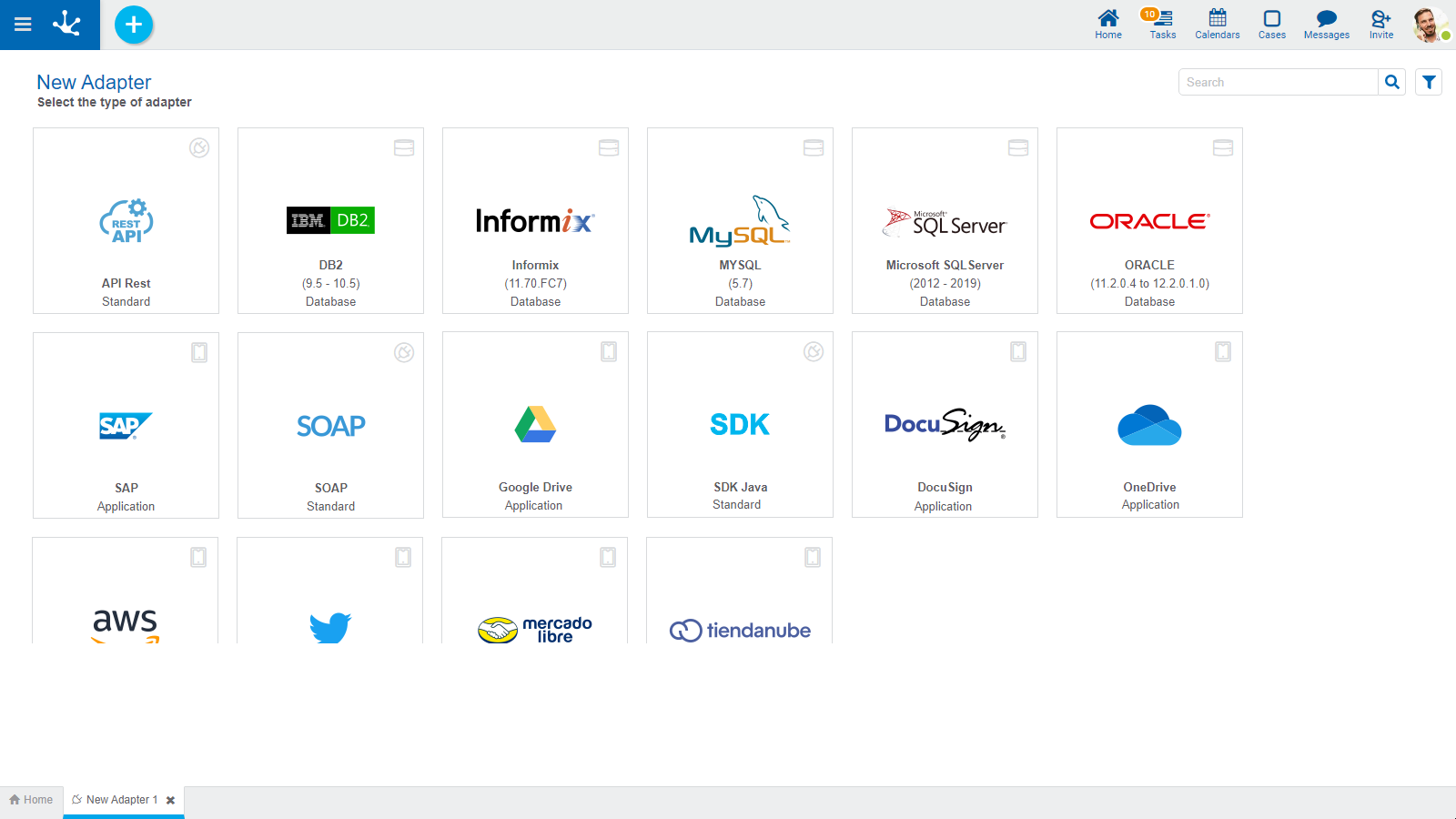Open Tasks with 10 notifications
Screen dimensions: 1456x819
1162,25
